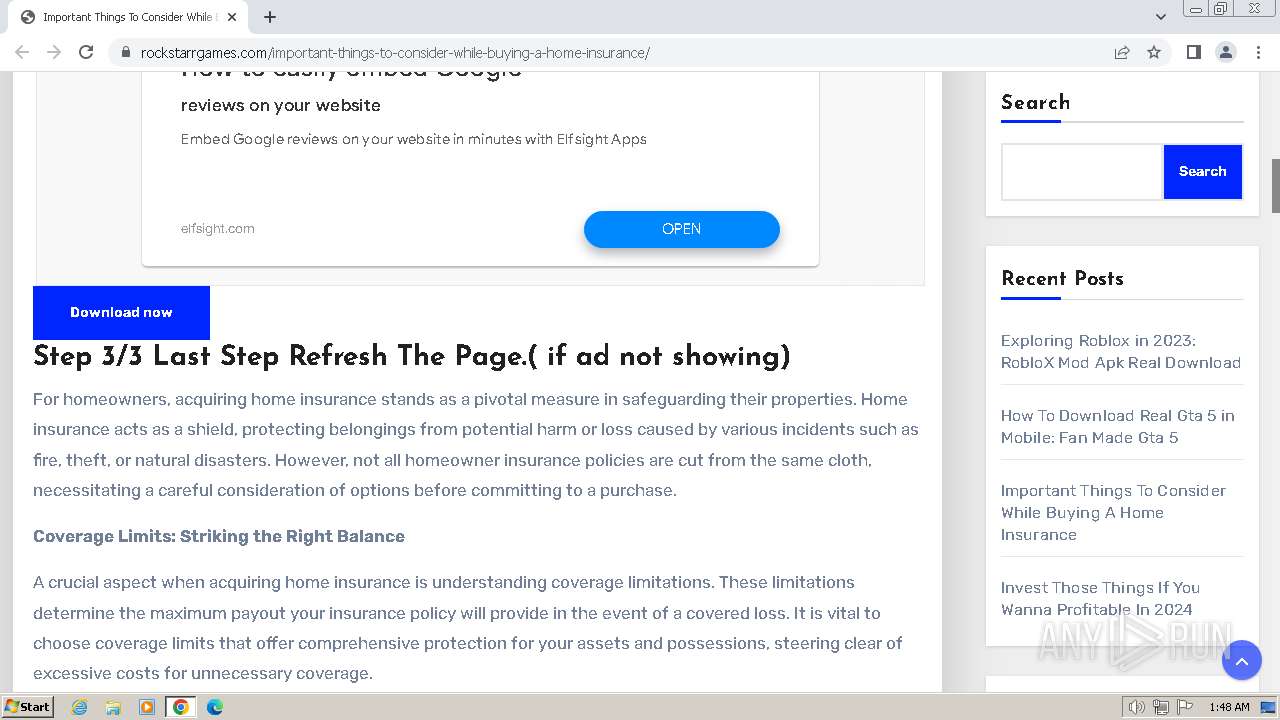Click the Download now button
This screenshot has width=1280, height=720.
tap(121, 312)
